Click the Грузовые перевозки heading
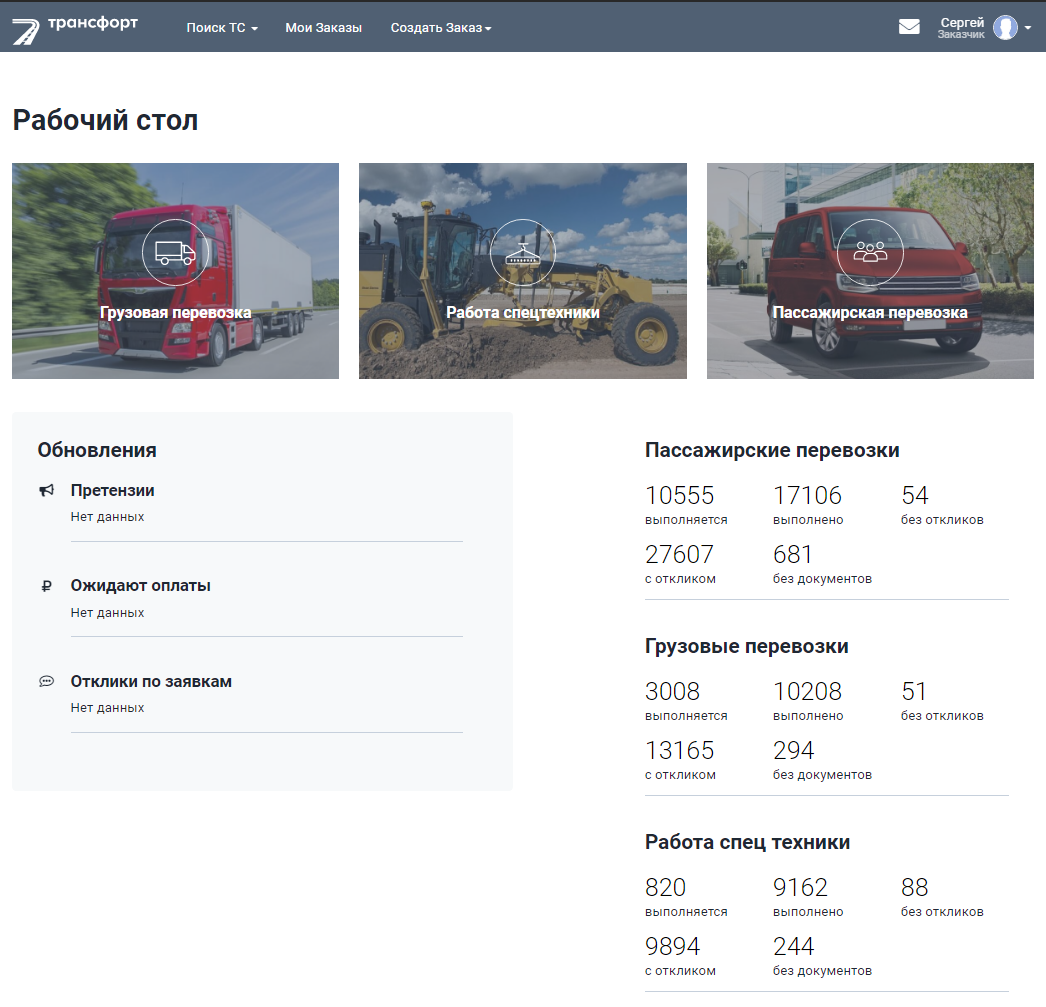Image resolution: width=1046 pixels, height=1007 pixels. pyautogui.click(x=746, y=646)
